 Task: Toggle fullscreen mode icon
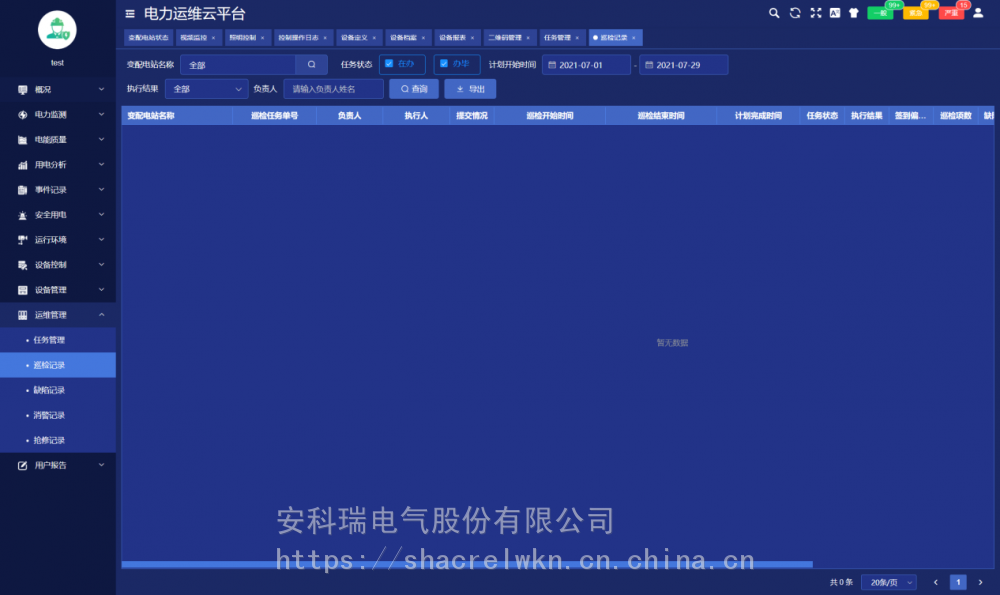[x=815, y=13]
